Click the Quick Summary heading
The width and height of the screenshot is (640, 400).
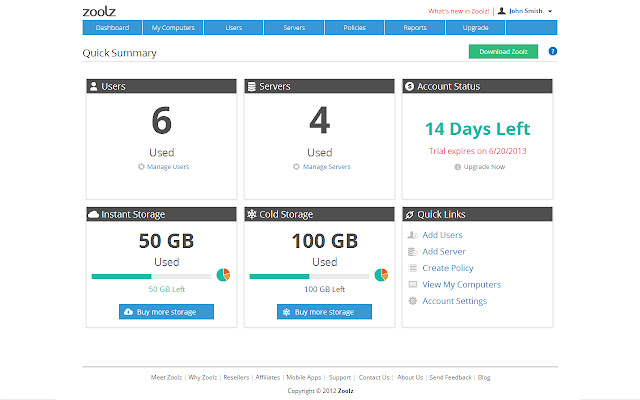click(120, 53)
